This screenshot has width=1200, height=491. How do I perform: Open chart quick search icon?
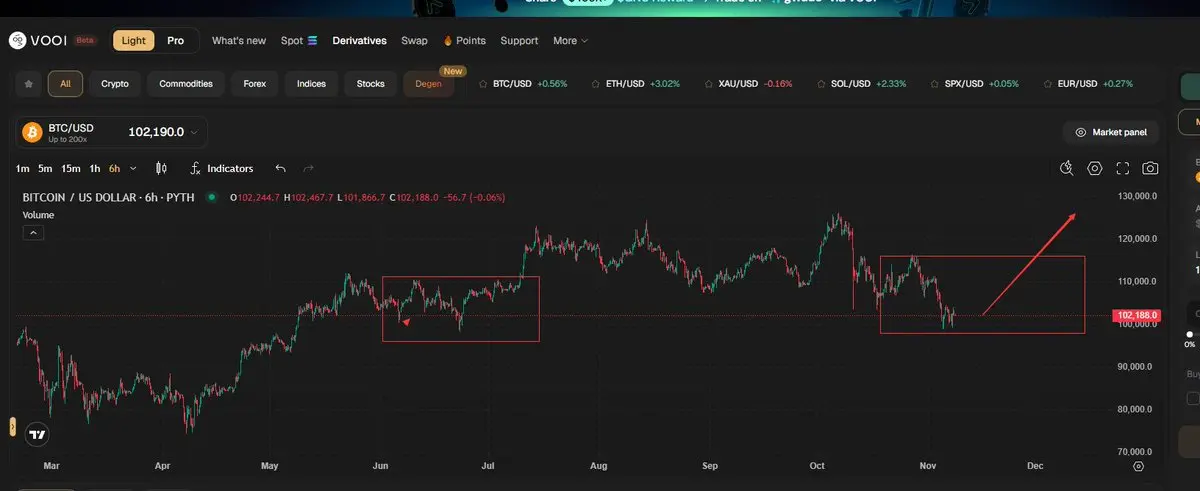click(1067, 168)
